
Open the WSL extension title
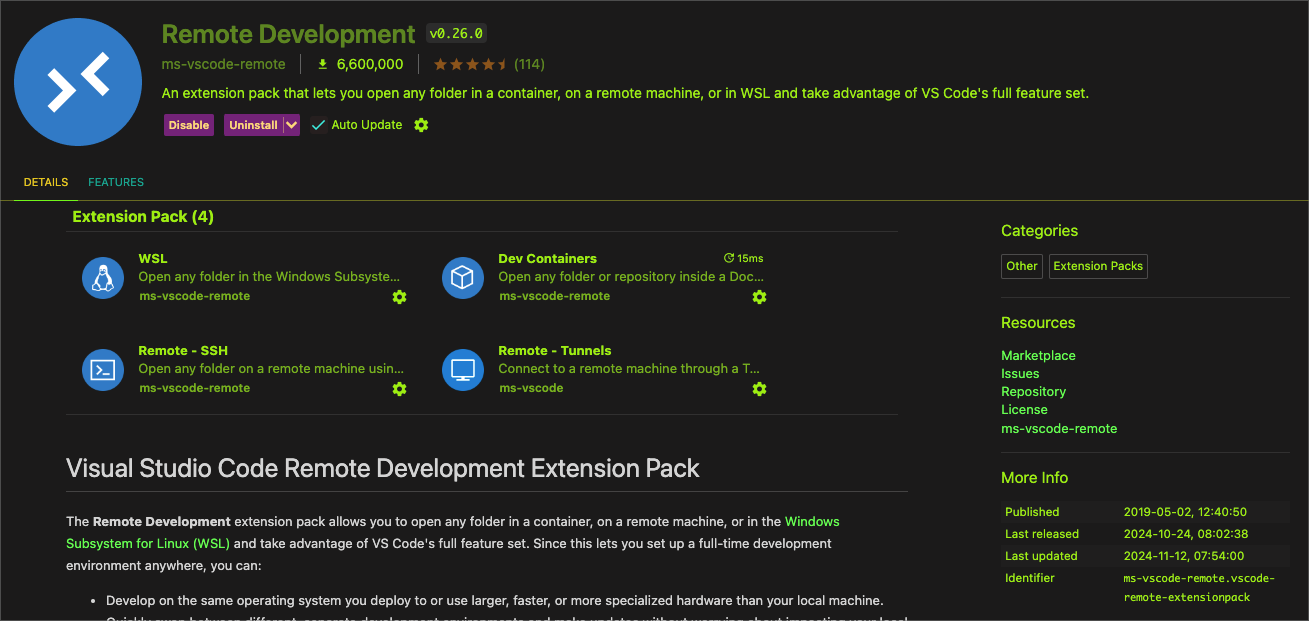point(153,259)
